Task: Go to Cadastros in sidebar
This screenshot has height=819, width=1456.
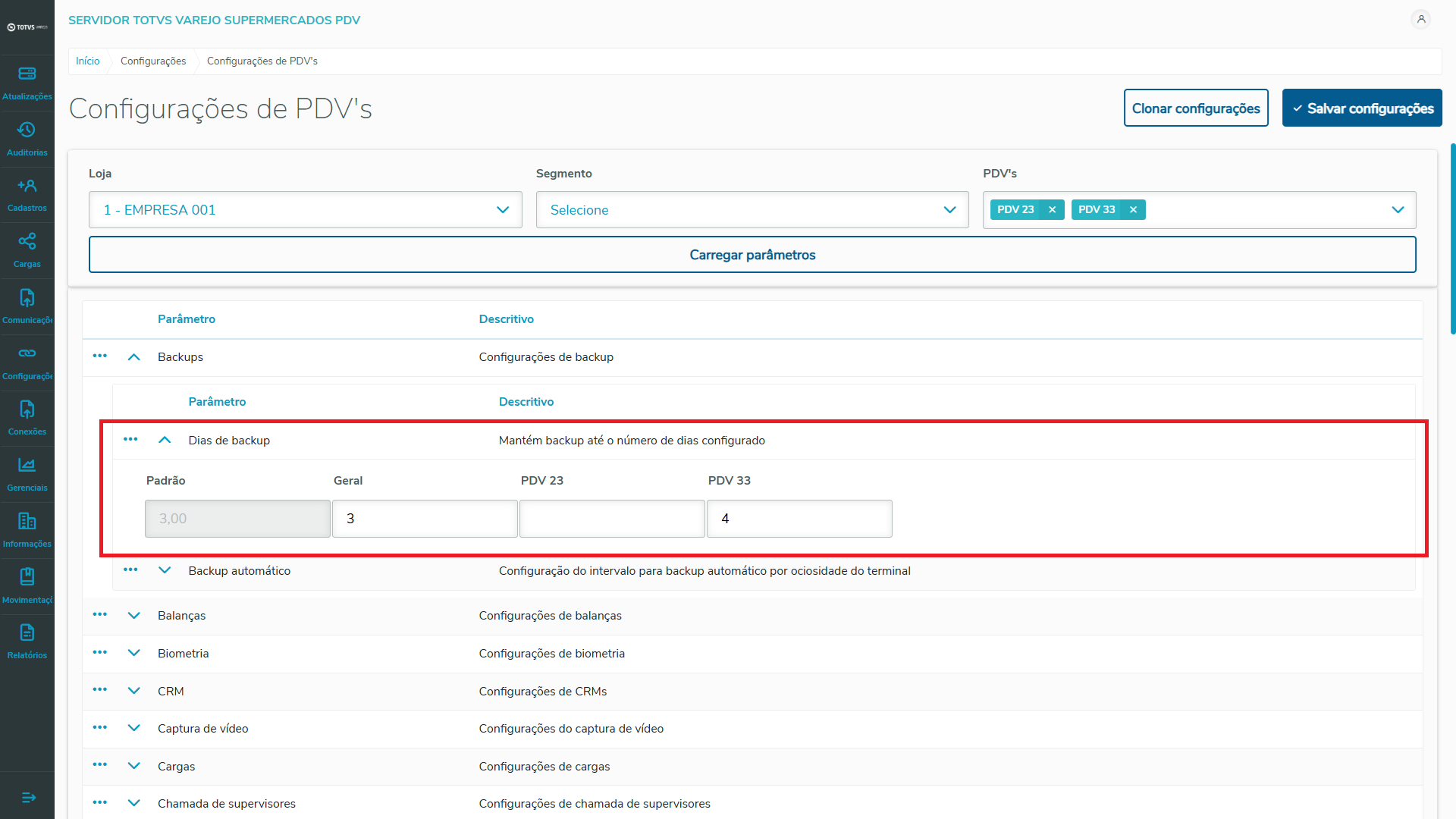Action: 27,194
